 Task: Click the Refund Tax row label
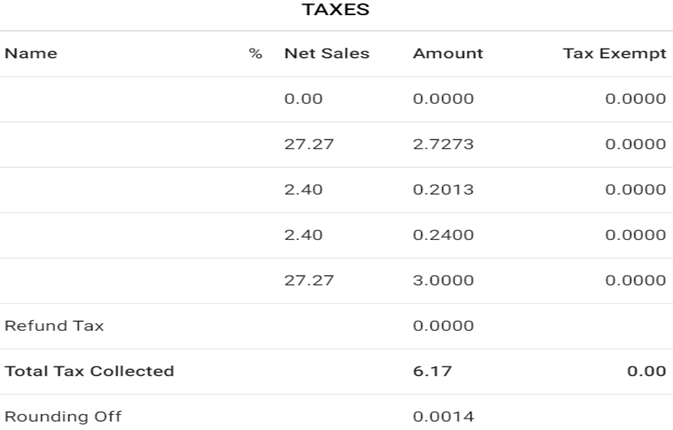coord(54,326)
